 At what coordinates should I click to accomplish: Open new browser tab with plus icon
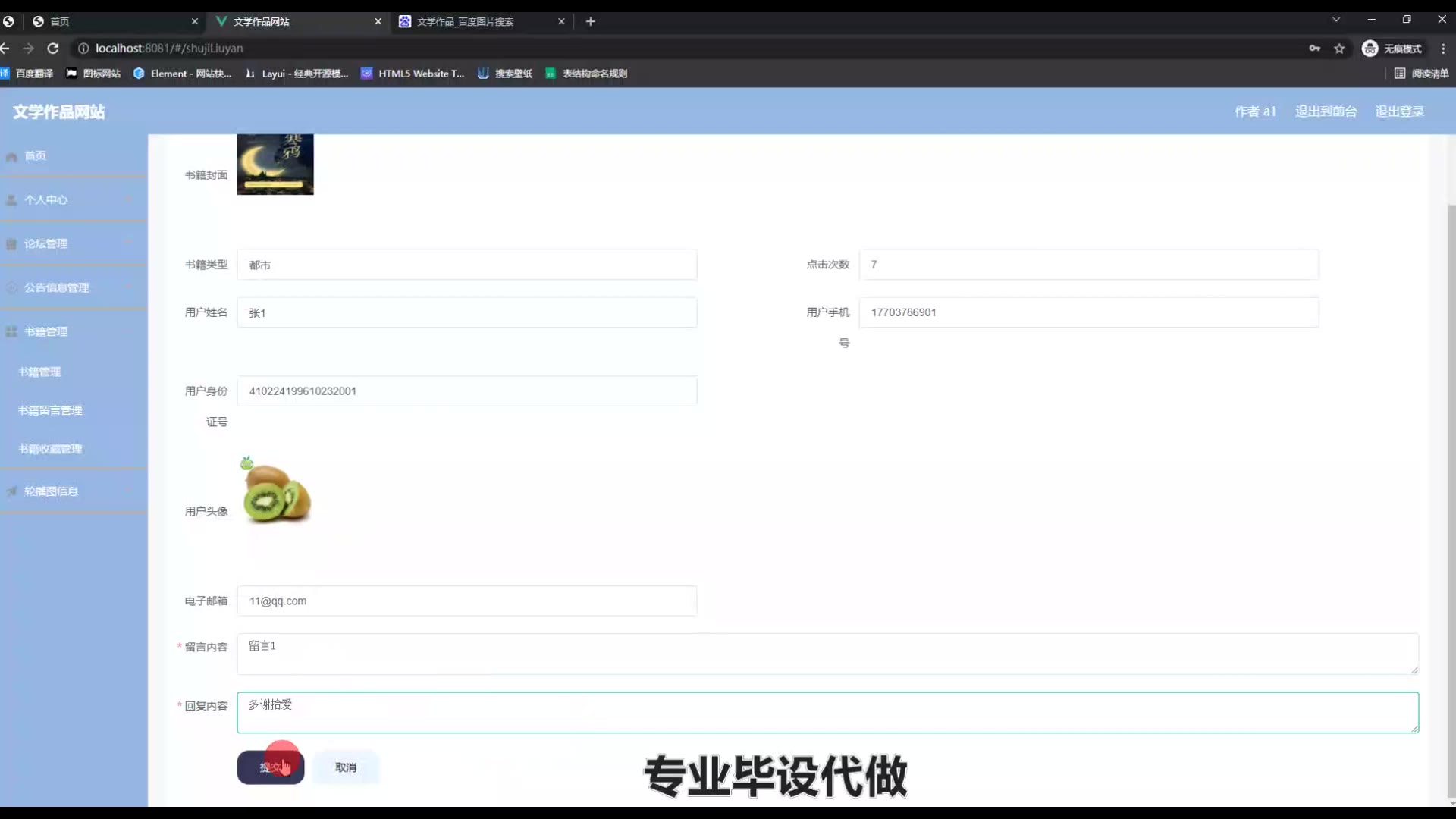(591, 21)
